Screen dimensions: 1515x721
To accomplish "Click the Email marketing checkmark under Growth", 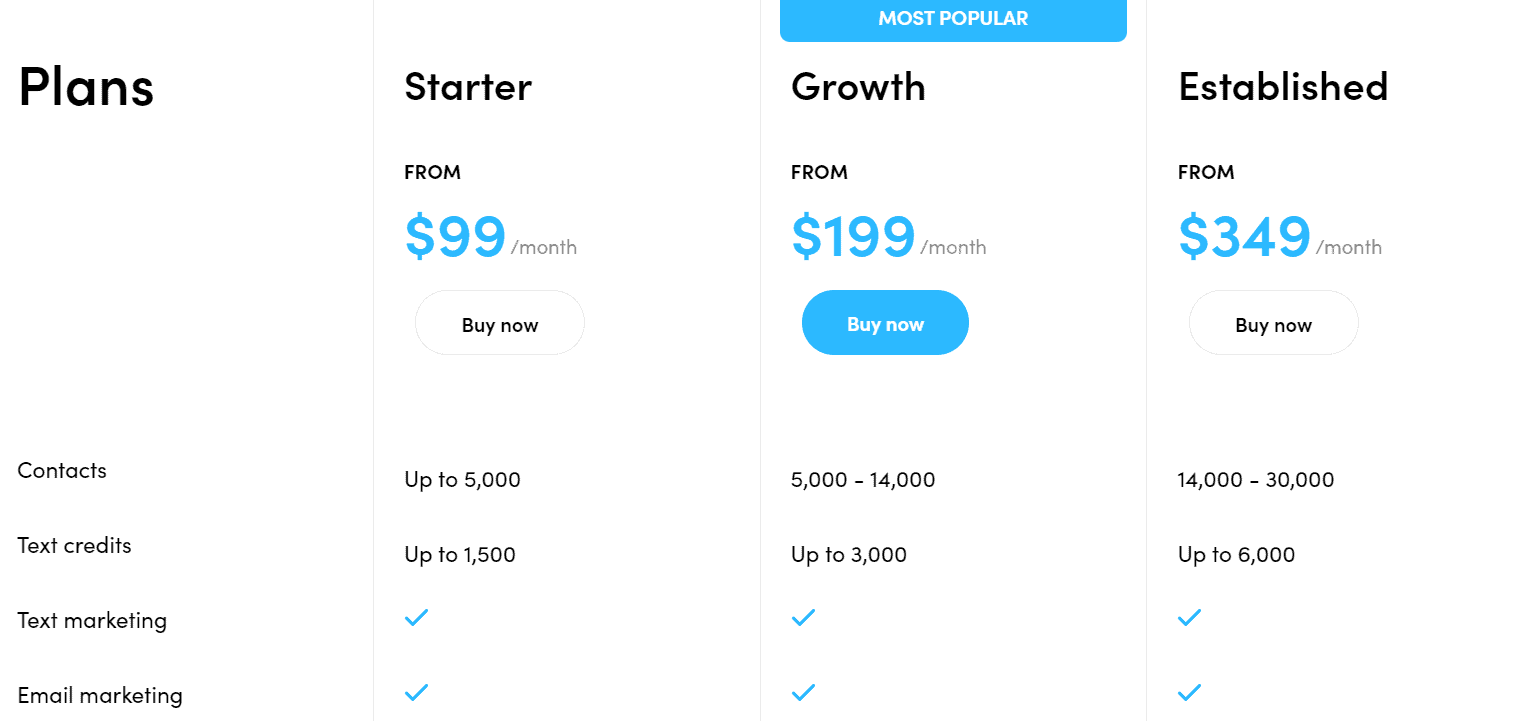I will pos(803,692).
